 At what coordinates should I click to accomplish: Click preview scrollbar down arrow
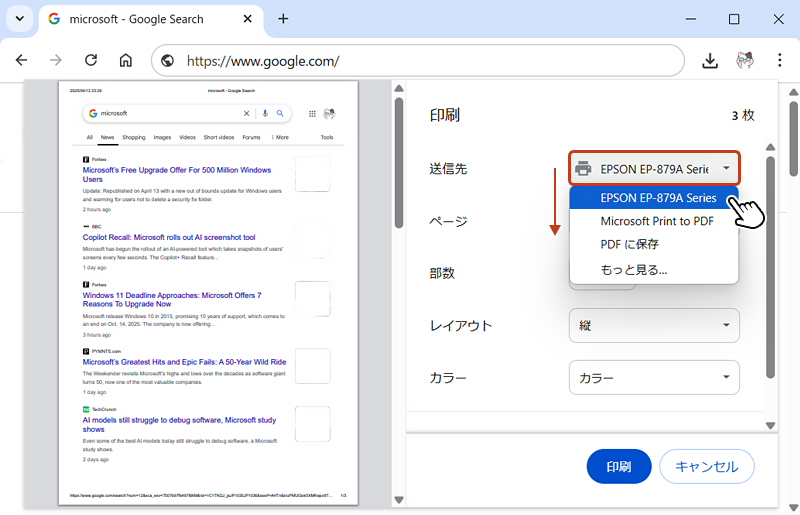click(399, 500)
